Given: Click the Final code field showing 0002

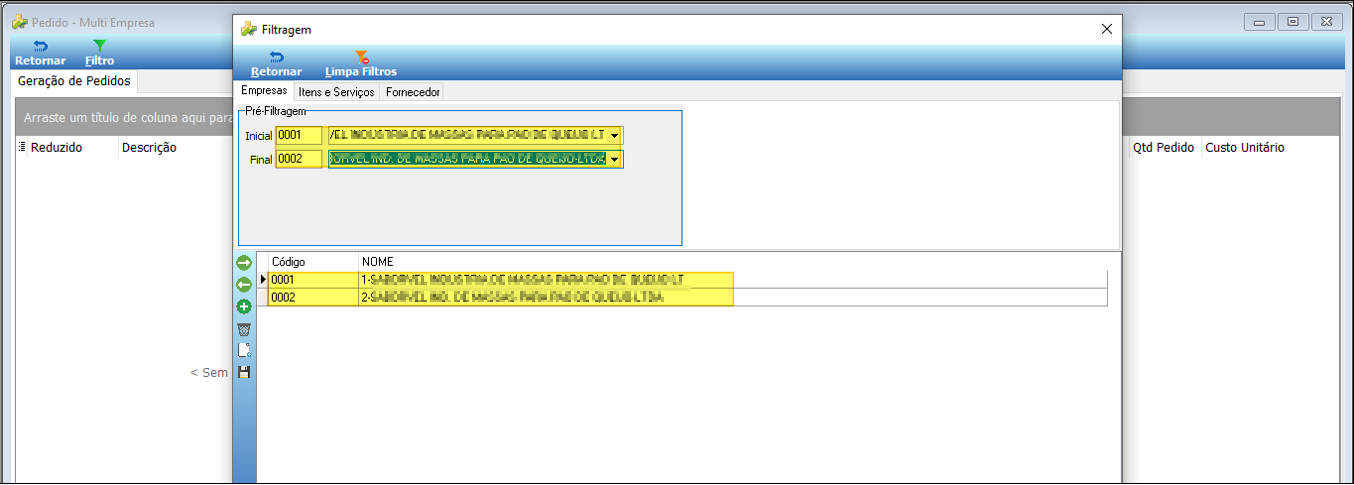Looking at the screenshot, I should [299, 159].
